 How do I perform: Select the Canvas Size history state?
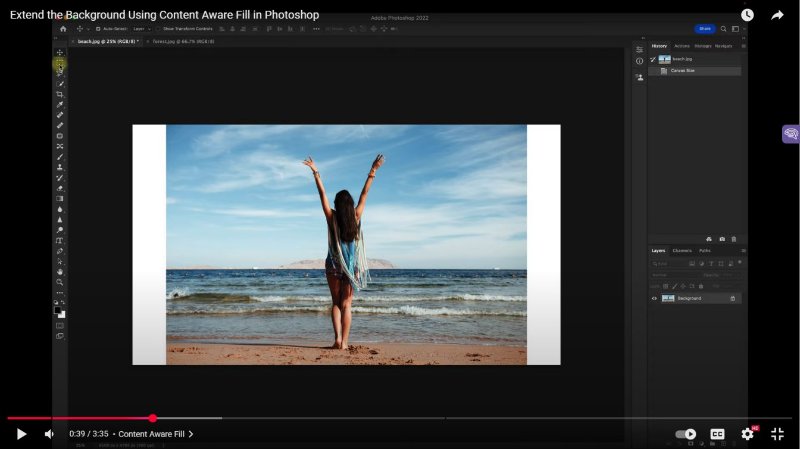coord(683,71)
